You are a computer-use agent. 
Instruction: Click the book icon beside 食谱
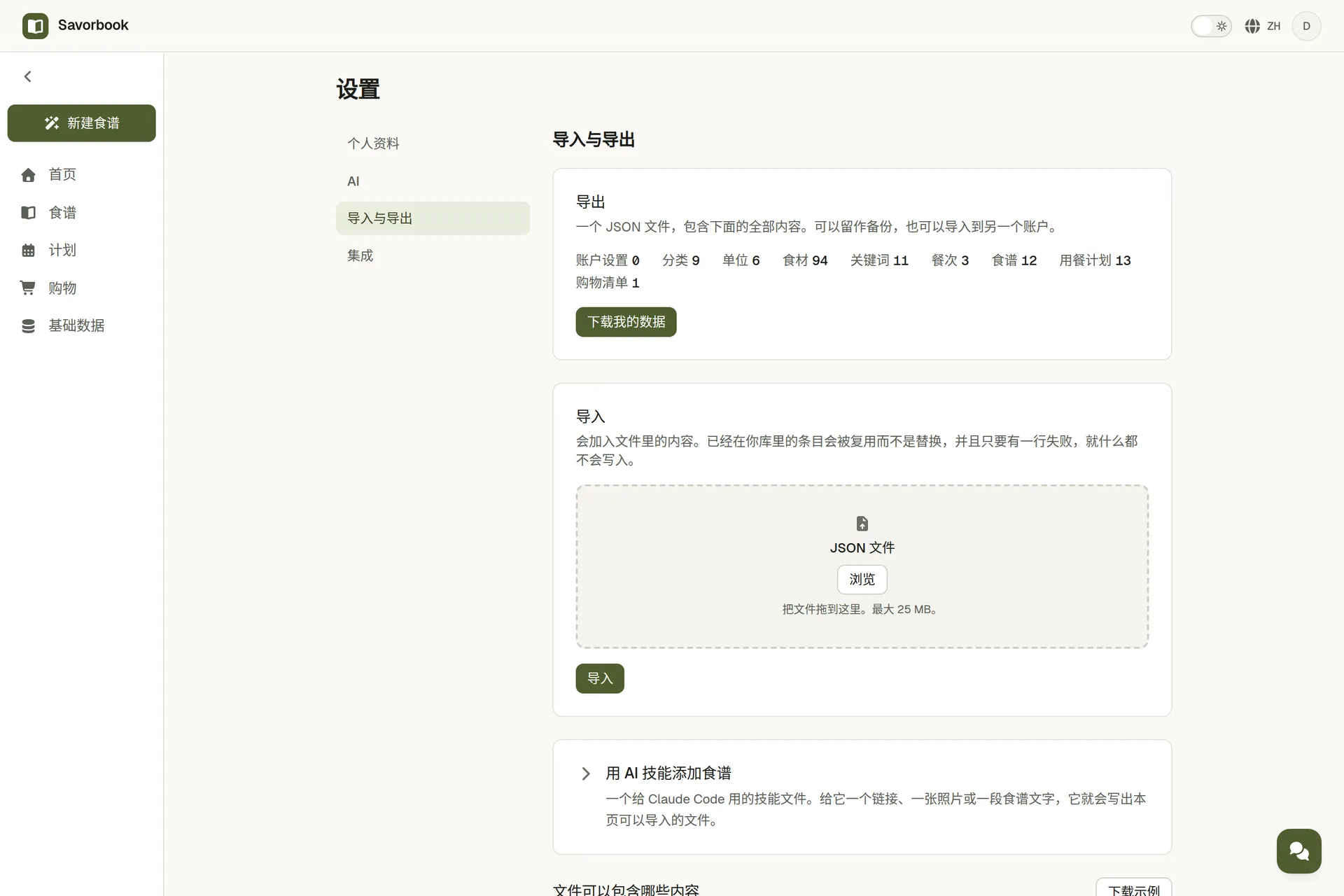(x=28, y=213)
